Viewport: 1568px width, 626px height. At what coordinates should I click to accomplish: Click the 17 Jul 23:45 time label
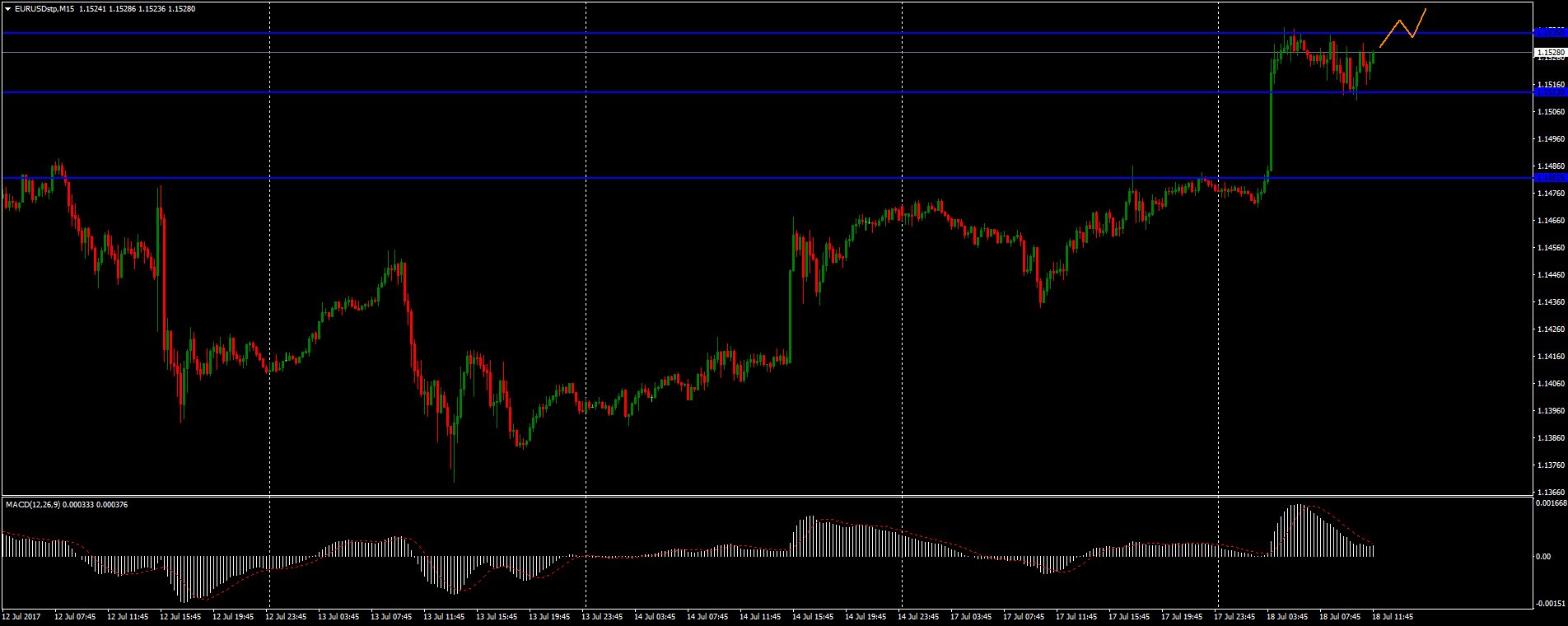1234,615
